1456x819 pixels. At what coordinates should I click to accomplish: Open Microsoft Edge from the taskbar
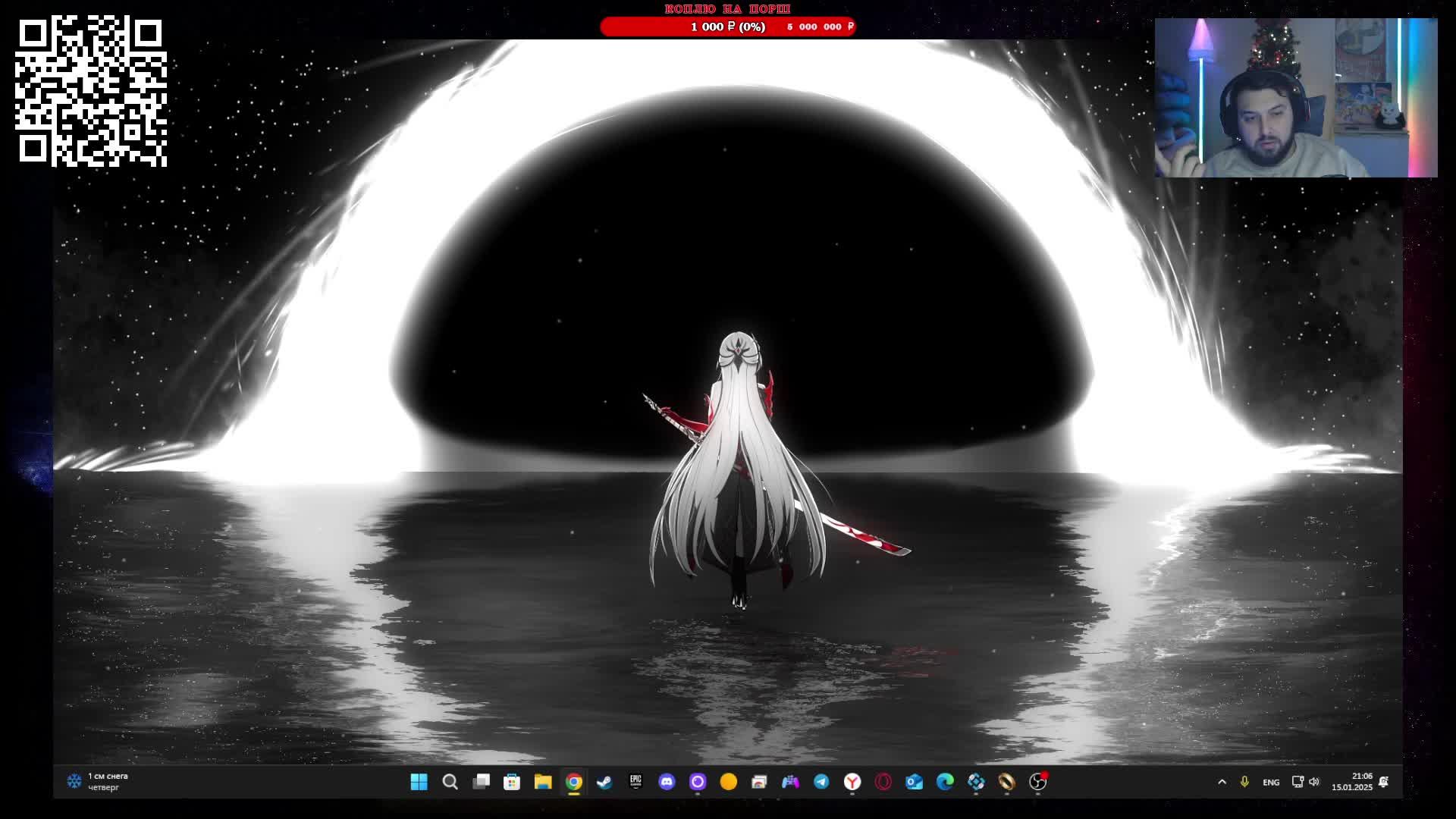(945, 782)
